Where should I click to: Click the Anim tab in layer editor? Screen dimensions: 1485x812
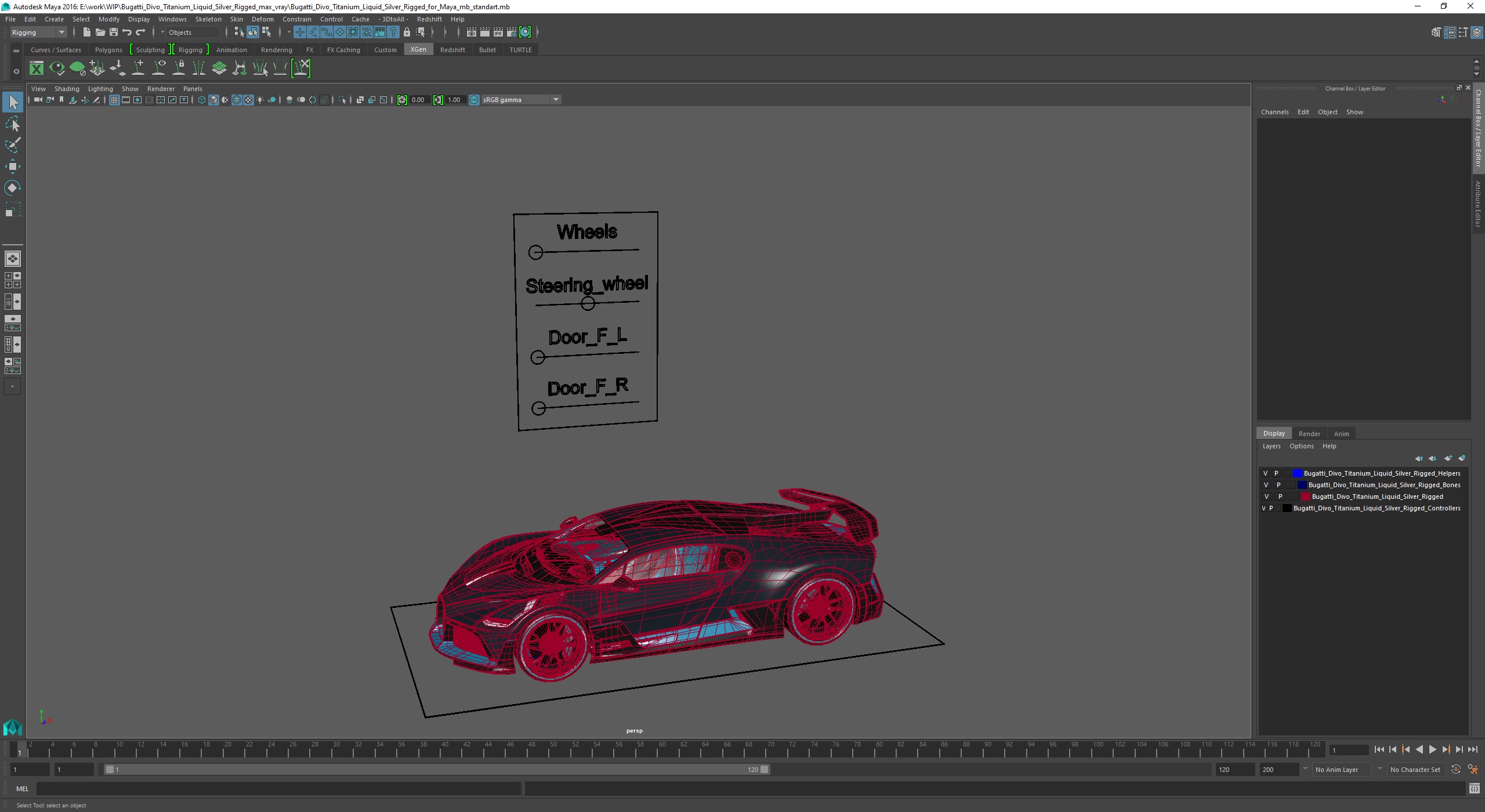(1341, 432)
